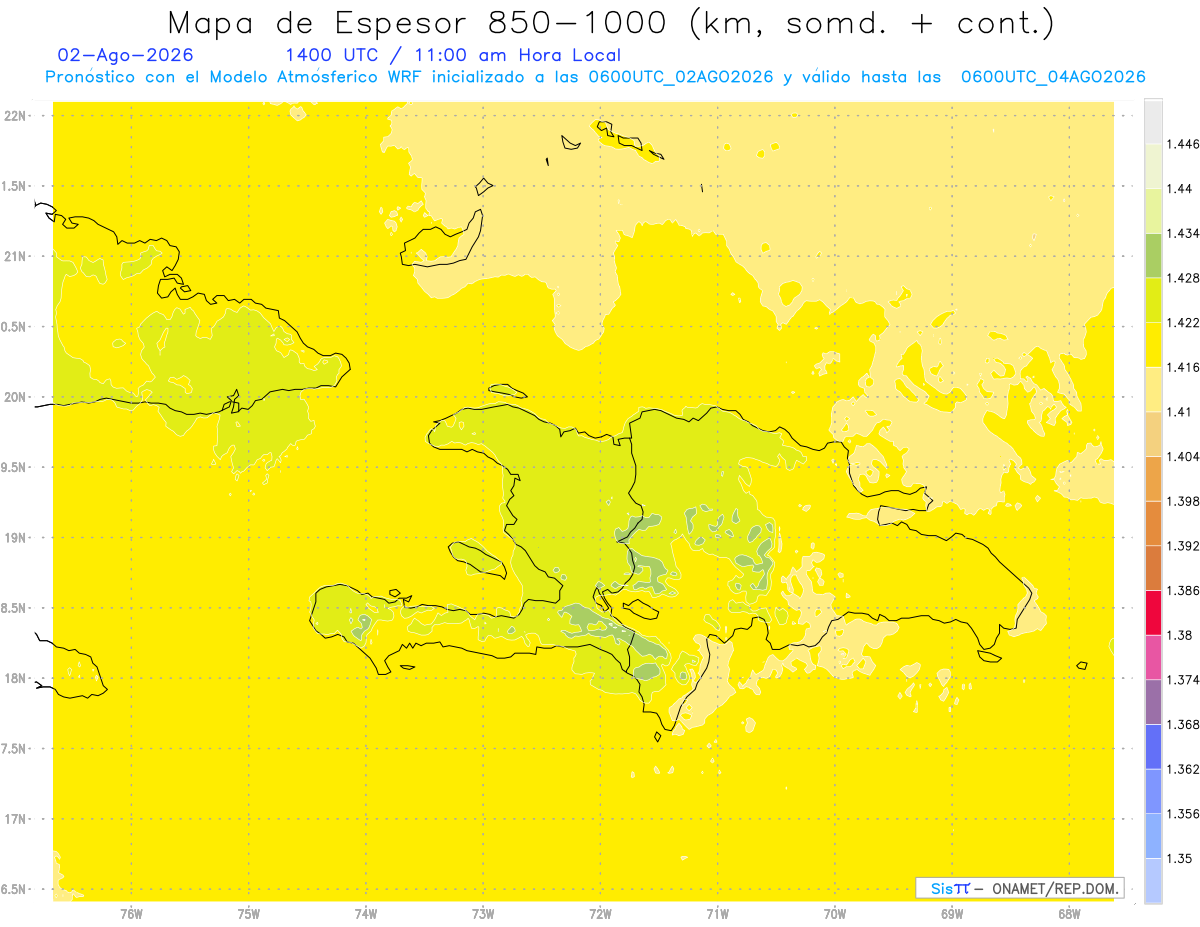The width and height of the screenshot is (1200, 927).
Task: Click the colorbar value 1.362
Action: tap(1183, 769)
